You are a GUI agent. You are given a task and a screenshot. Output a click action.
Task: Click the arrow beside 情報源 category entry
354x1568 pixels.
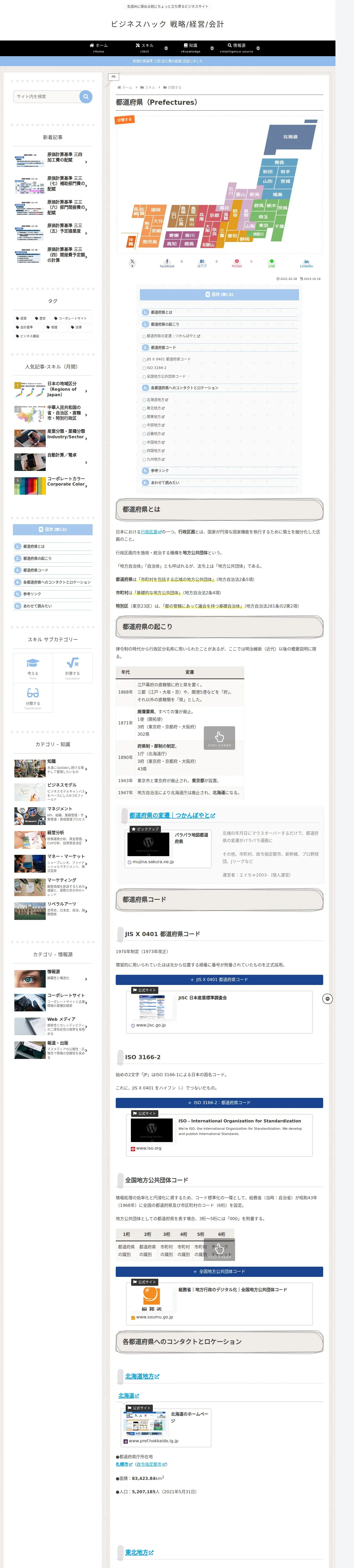(86, 979)
